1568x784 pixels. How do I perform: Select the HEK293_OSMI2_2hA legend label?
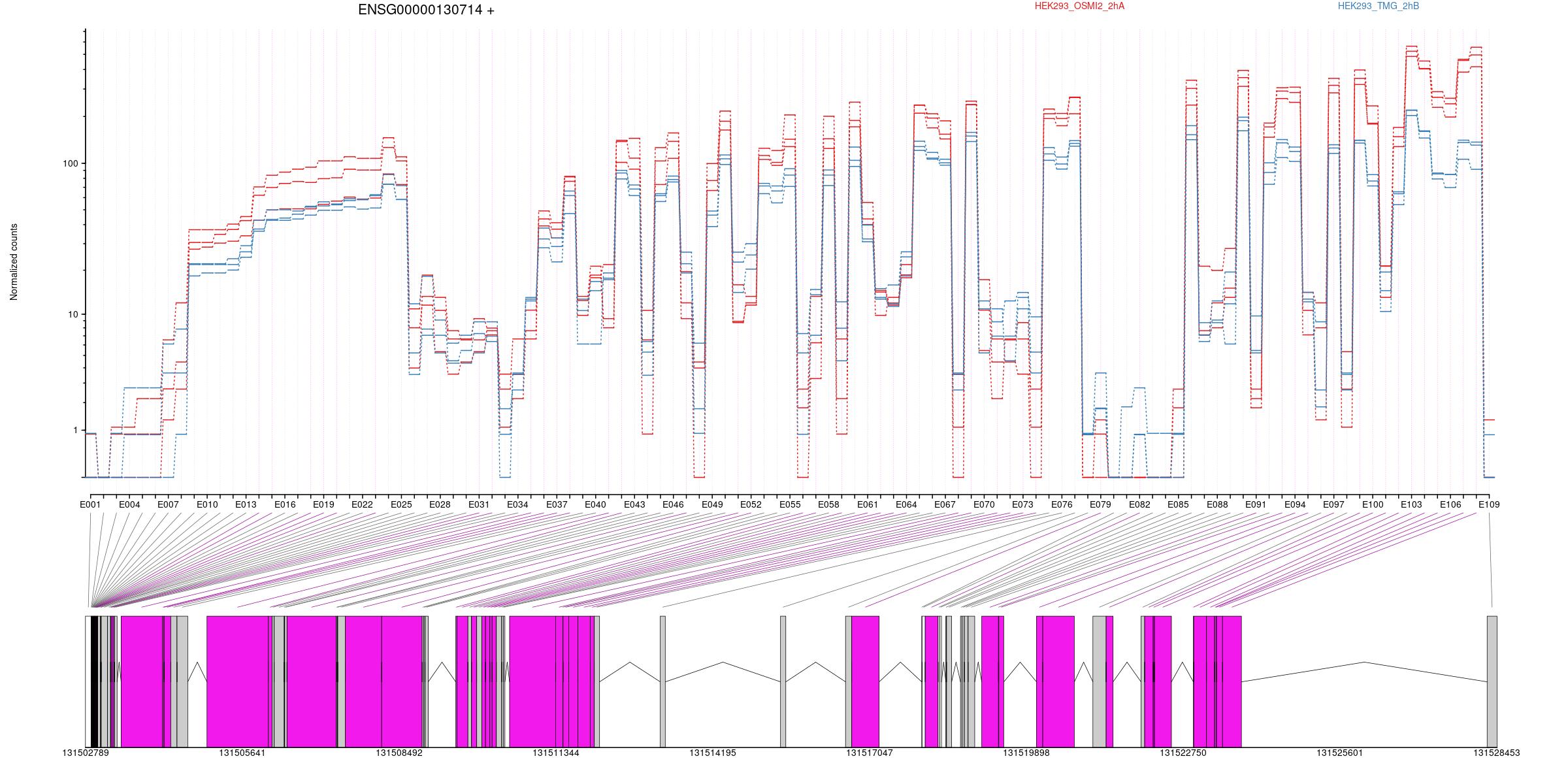(x=1079, y=6)
